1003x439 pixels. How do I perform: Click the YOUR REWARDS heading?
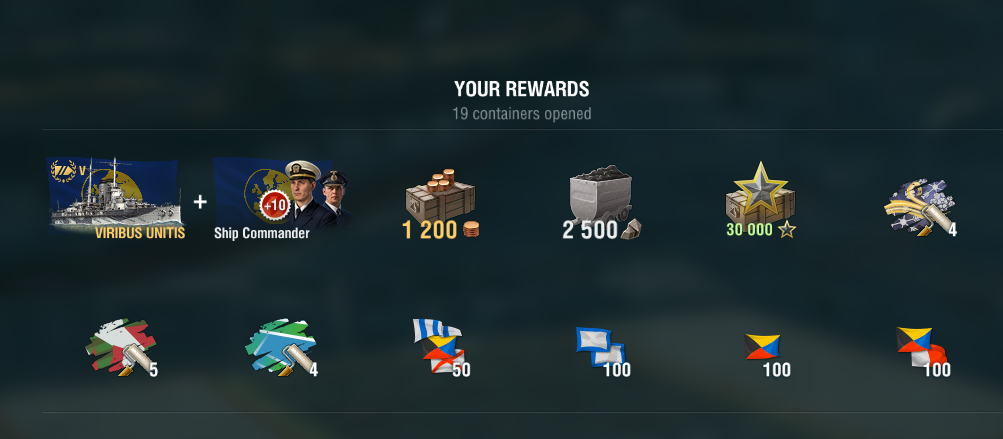pyautogui.click(x=521, y=89)
